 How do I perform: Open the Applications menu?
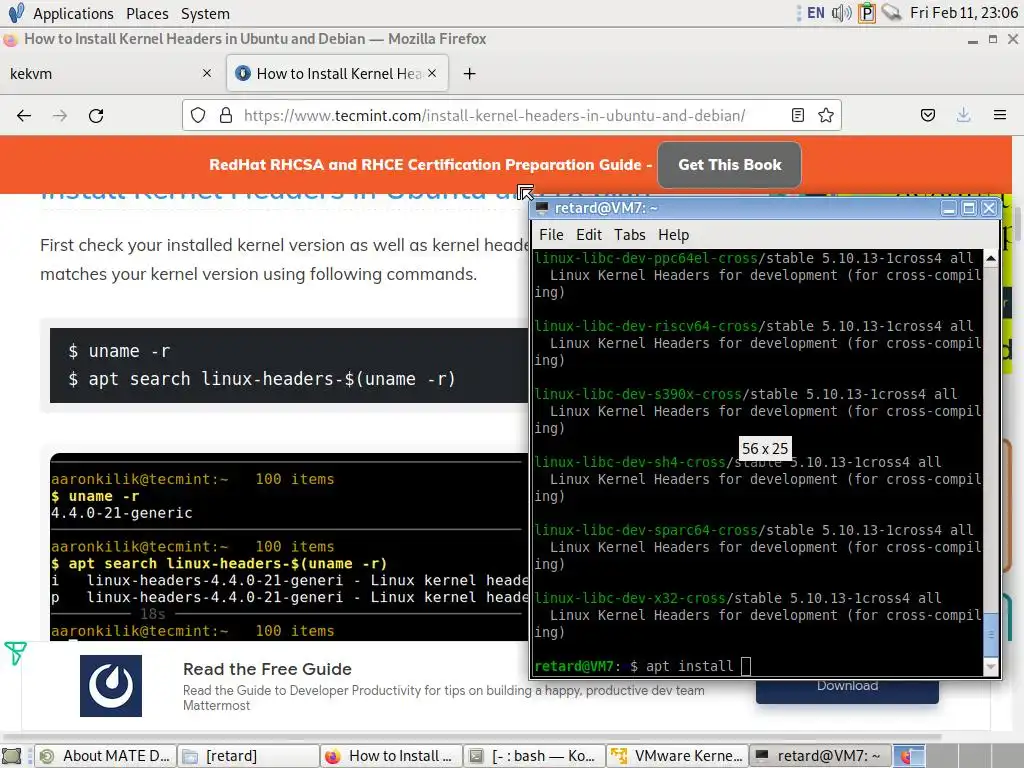tap(73, 13)
